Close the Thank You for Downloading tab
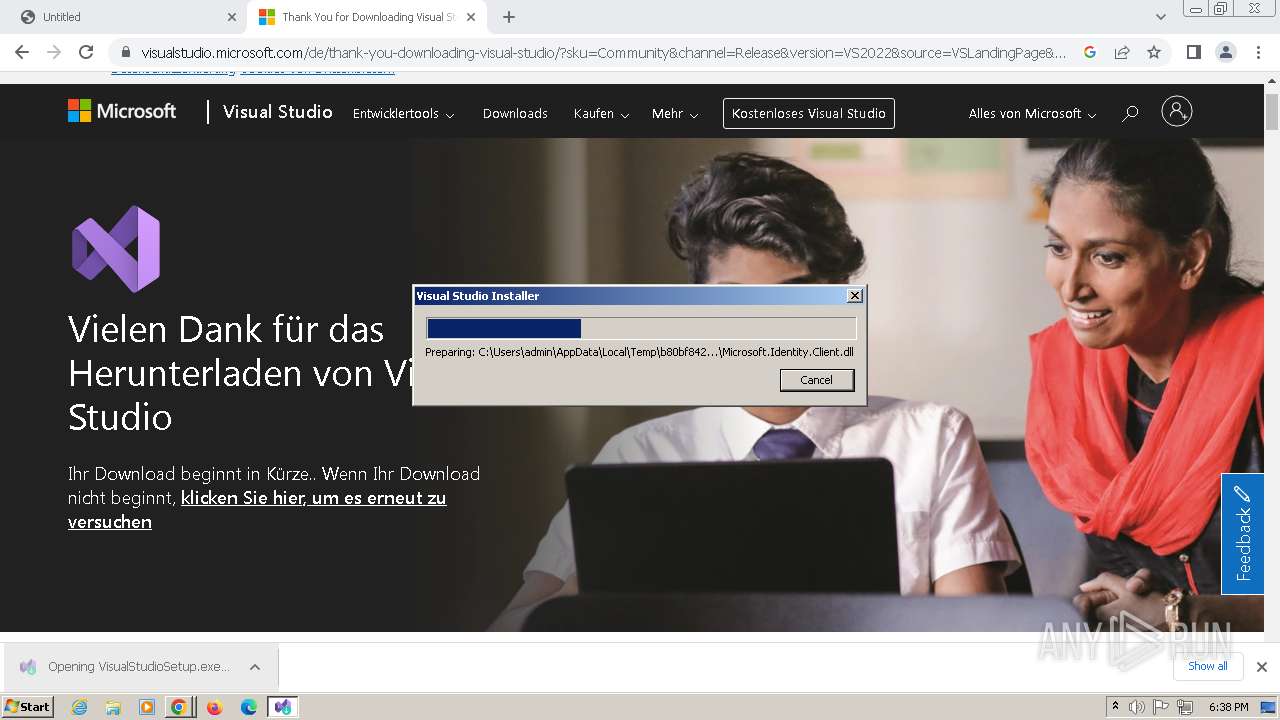Viewport: 1280px width, 720px height. (x=471, y=17)
